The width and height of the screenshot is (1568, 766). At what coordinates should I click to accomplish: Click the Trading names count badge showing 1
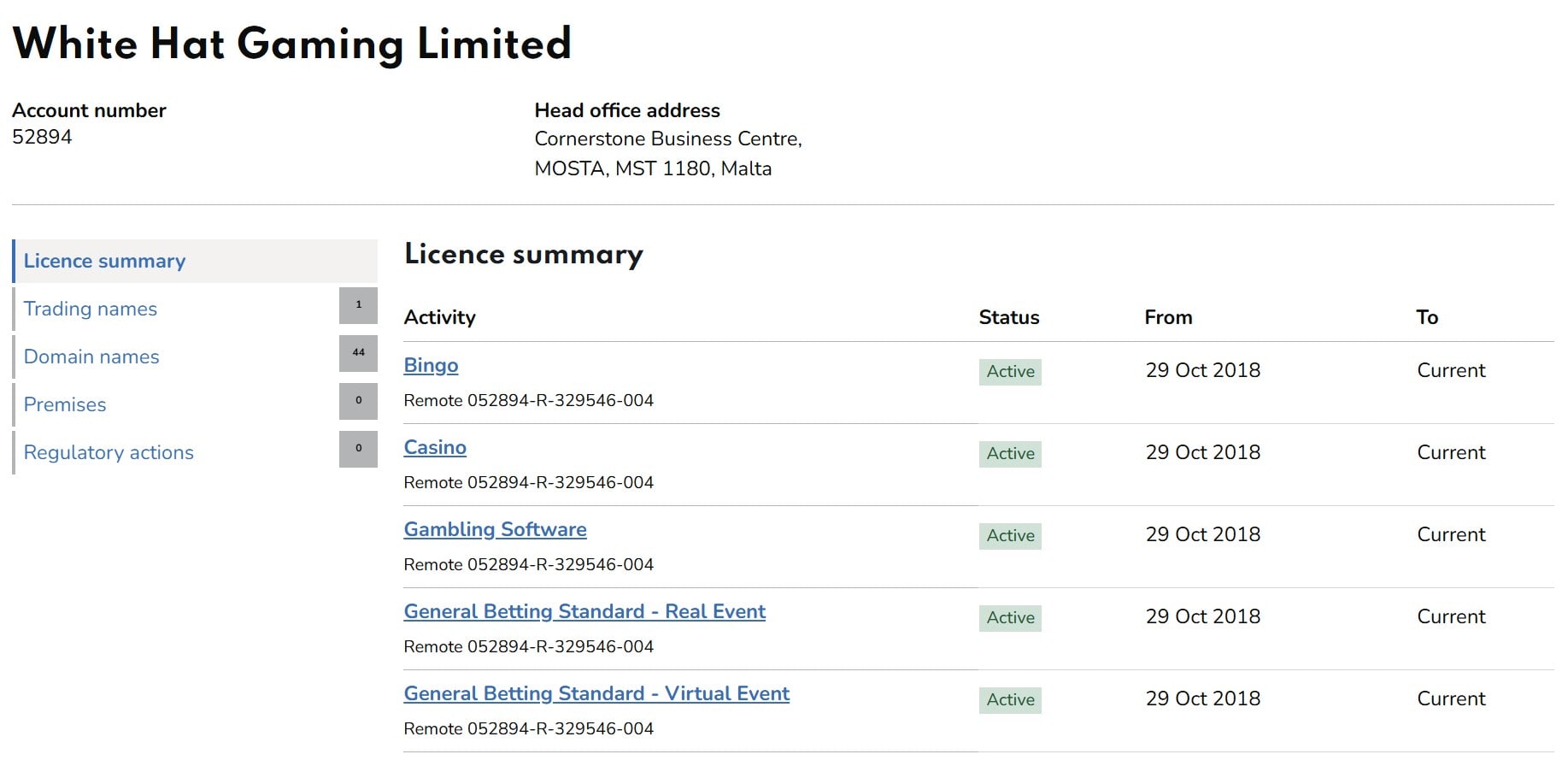pyautogui.click(x=358, y=306)
